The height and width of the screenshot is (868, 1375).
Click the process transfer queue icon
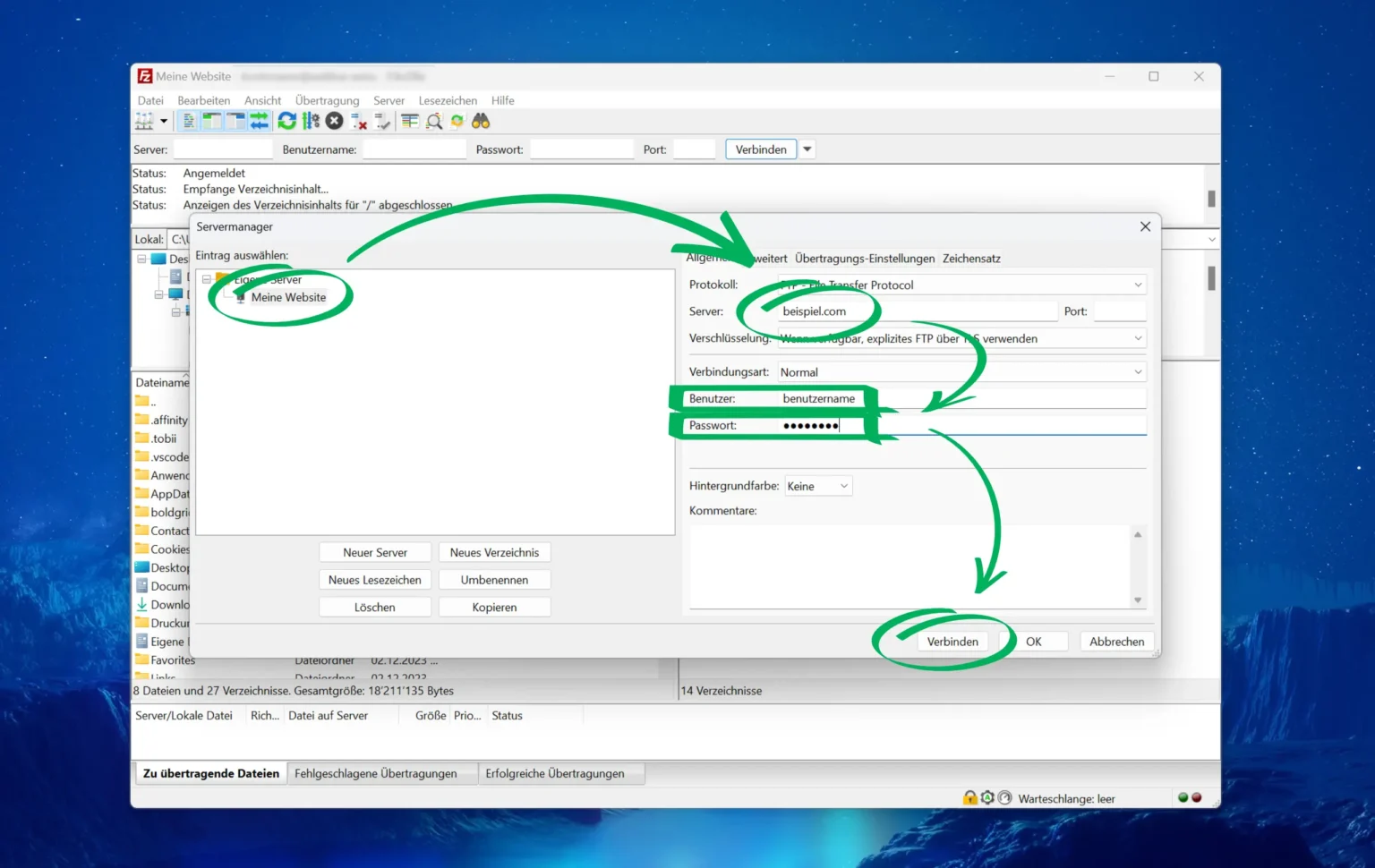coord(311,122)
